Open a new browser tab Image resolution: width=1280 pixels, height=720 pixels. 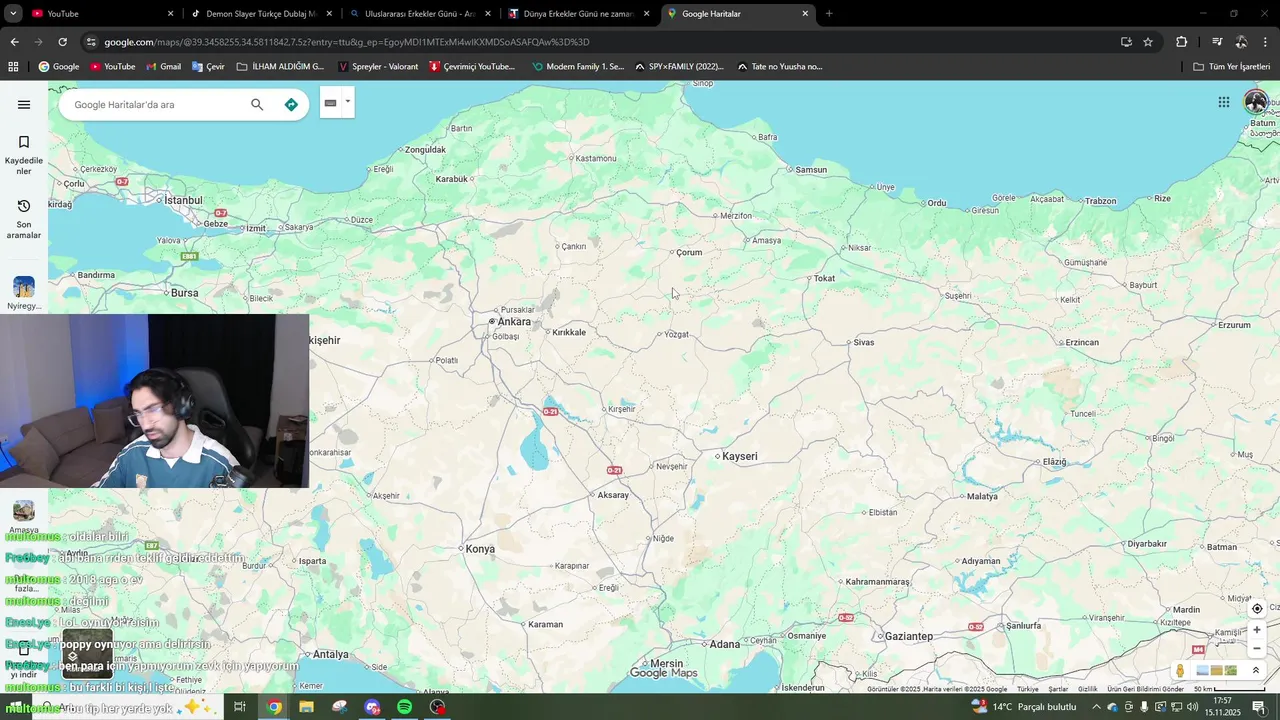click(x=829, y=14)
